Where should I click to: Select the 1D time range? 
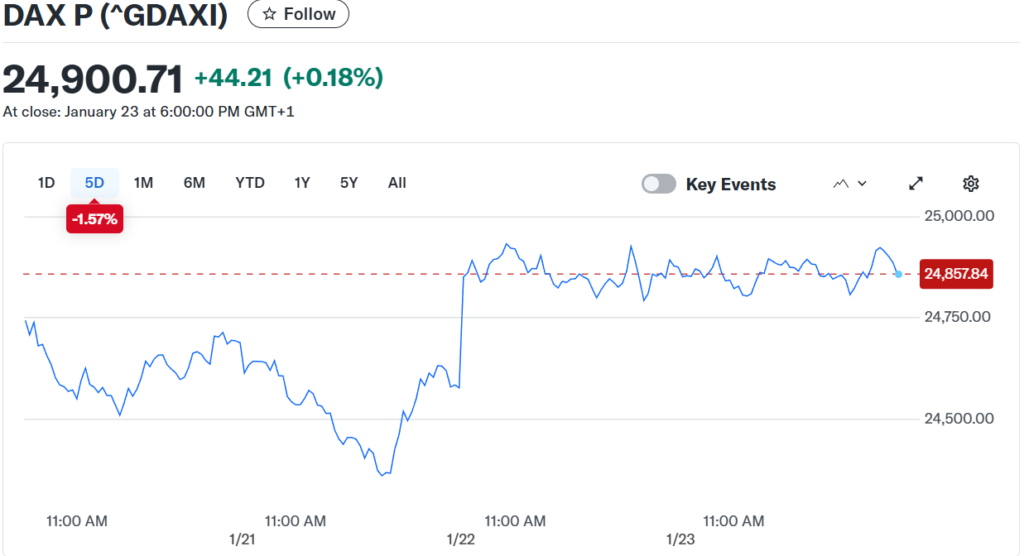tap(46, 183)
